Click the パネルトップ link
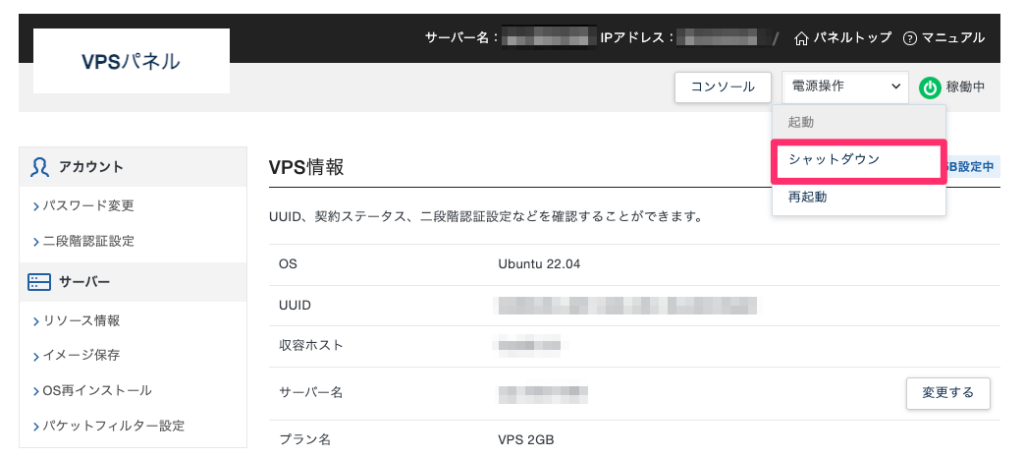 coord(851,38)
